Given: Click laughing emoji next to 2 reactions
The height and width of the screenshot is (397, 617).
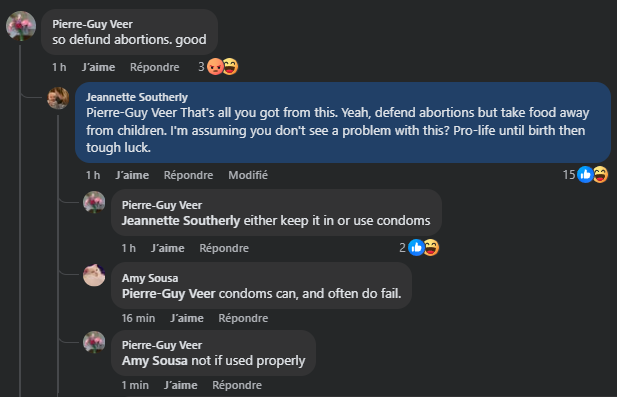Looking at the screenshot, I should click(431, 247).
